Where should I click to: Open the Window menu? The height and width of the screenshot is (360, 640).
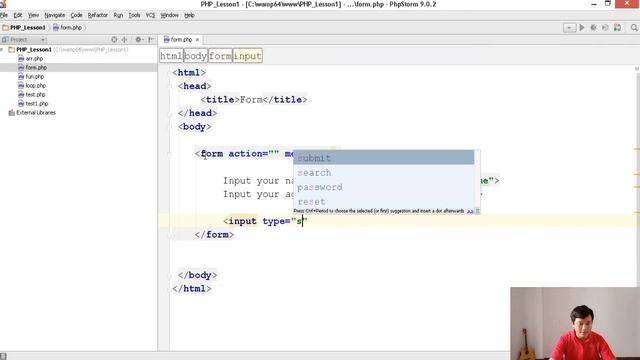click(x=169, y=15)
